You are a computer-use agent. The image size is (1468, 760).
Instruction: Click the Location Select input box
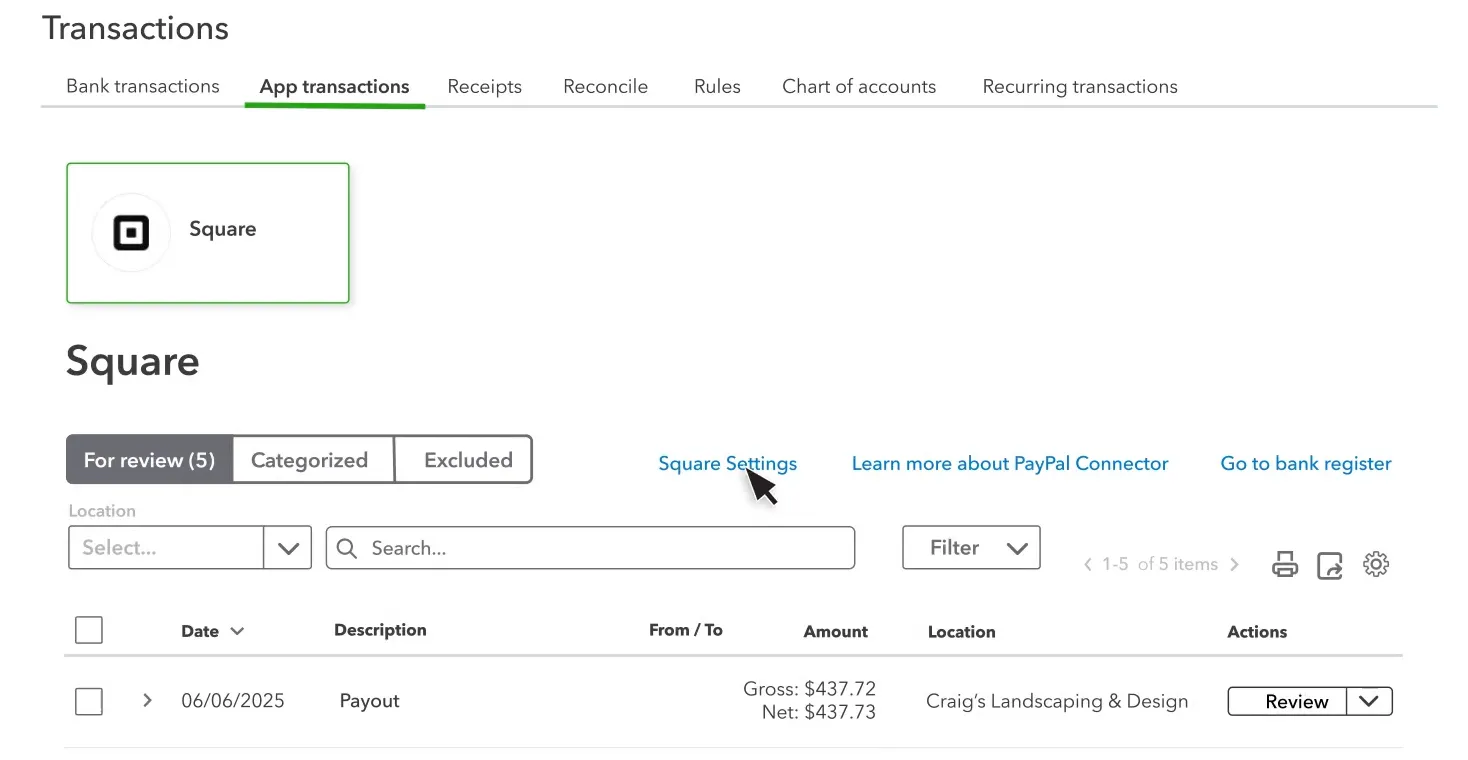pyautogui.click(x=166, y=548)
